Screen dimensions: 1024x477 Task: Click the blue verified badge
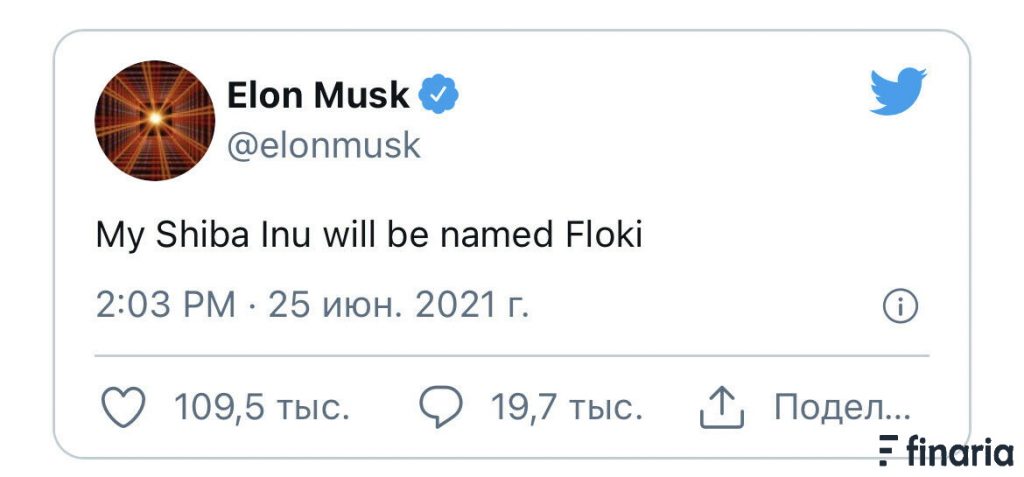pos(438,95)
